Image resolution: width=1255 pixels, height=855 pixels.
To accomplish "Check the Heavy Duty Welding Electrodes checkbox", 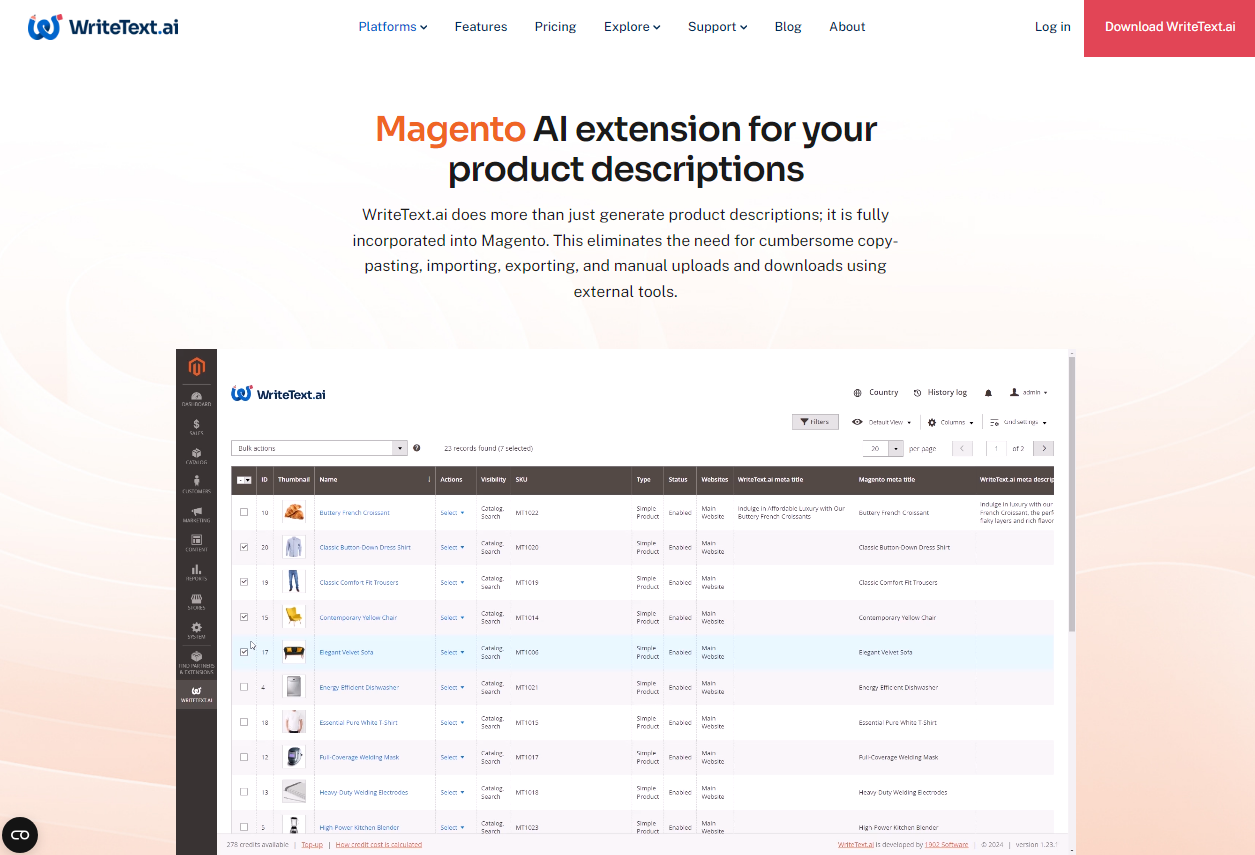I will [244, 792].
